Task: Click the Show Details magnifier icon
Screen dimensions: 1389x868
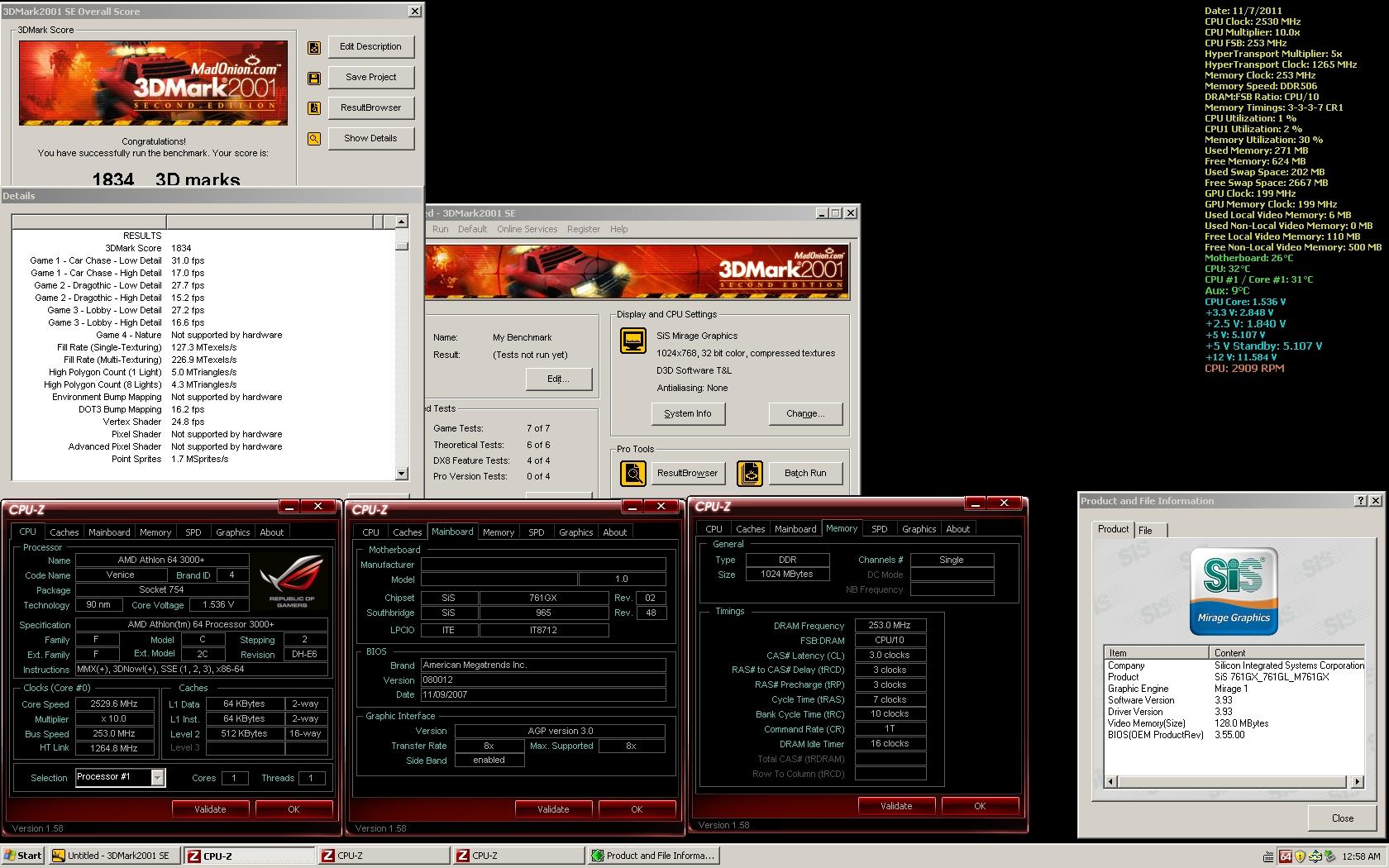Action: point(314,139)
